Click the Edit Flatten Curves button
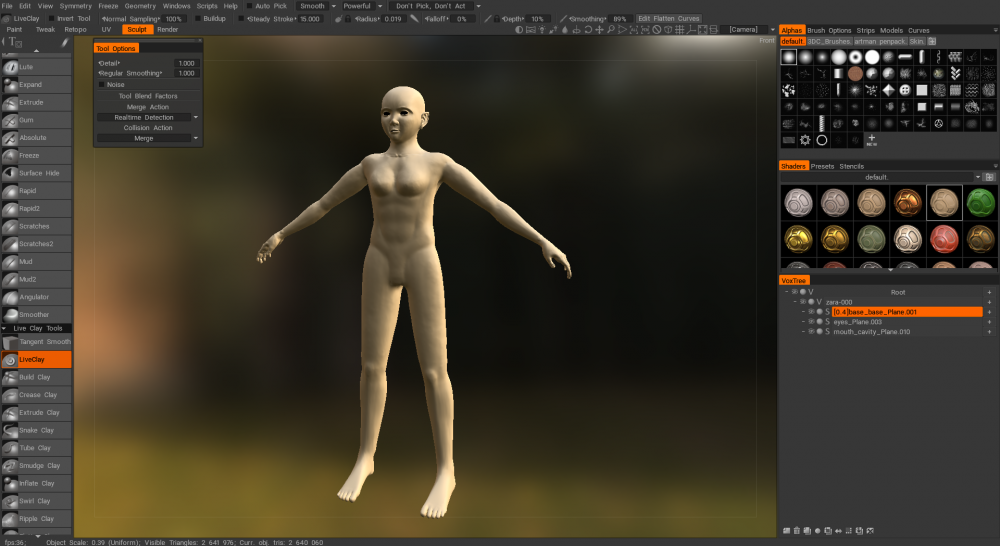This screenshot has width=1000, height=546. (668, 18)
